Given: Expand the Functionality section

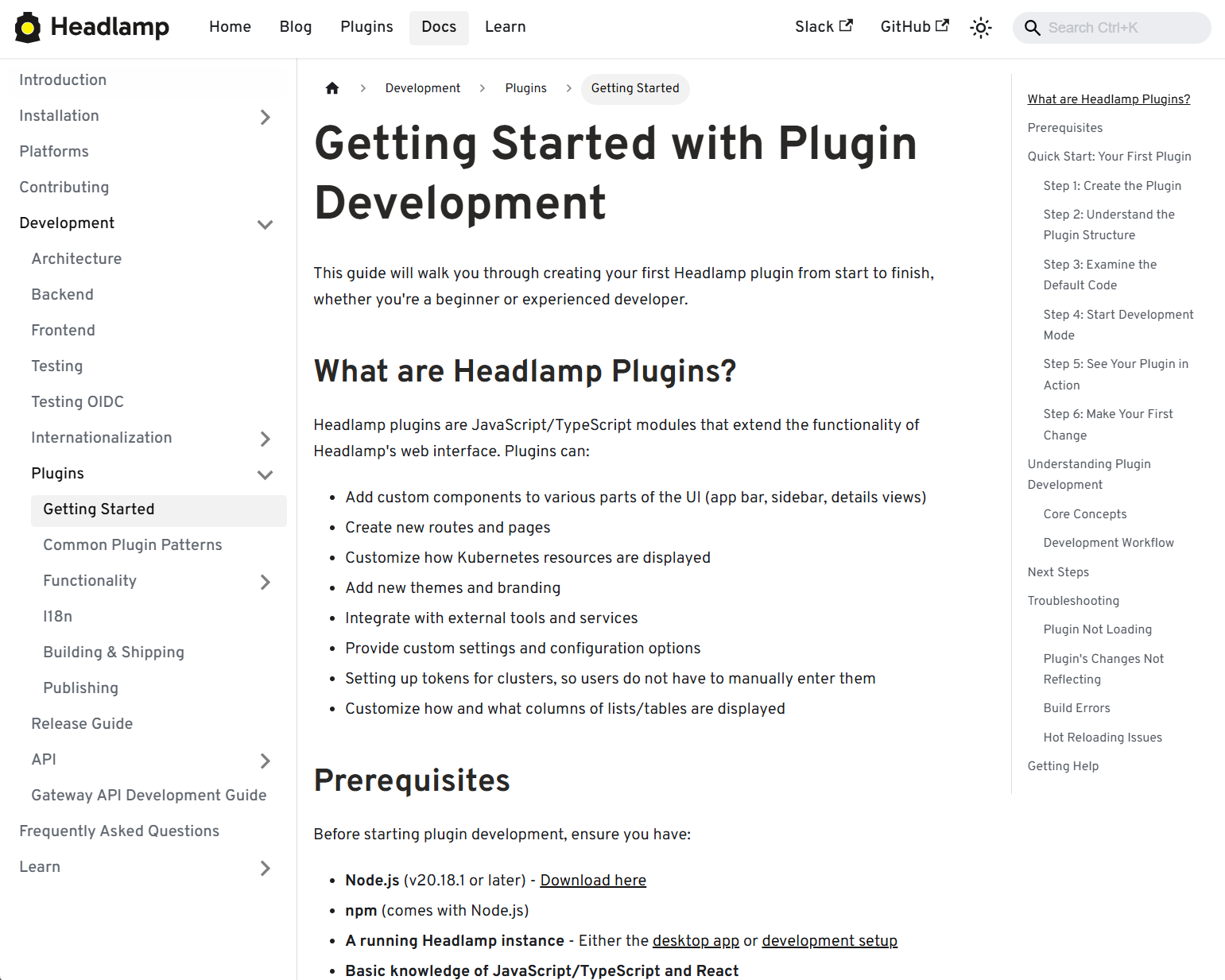Looking at the screenshot, I should click(x=266, y=582).
